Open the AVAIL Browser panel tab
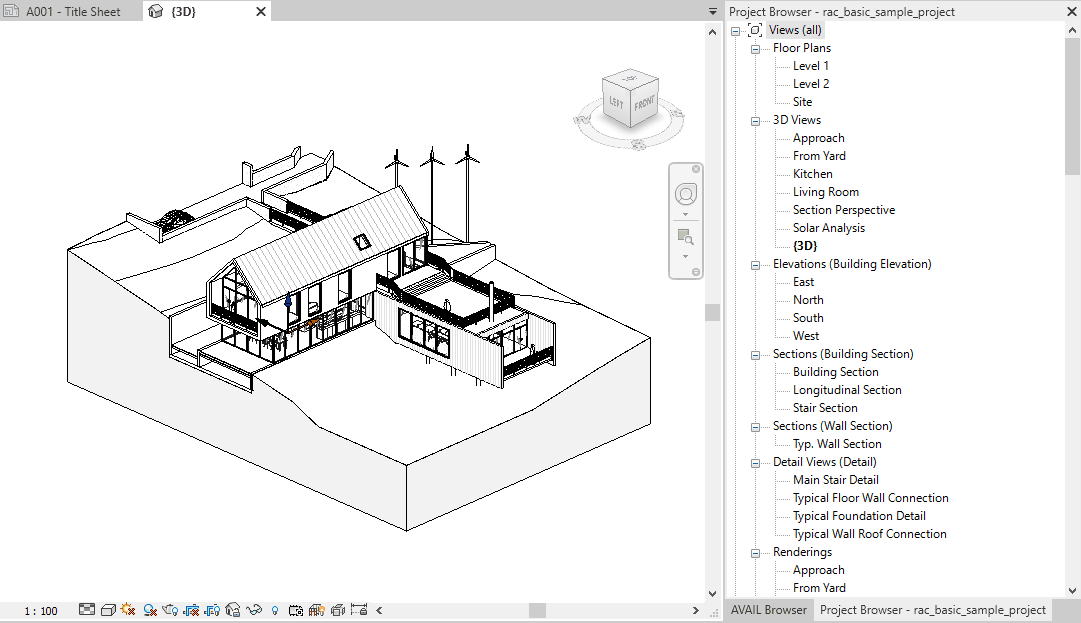 point(768,609)
